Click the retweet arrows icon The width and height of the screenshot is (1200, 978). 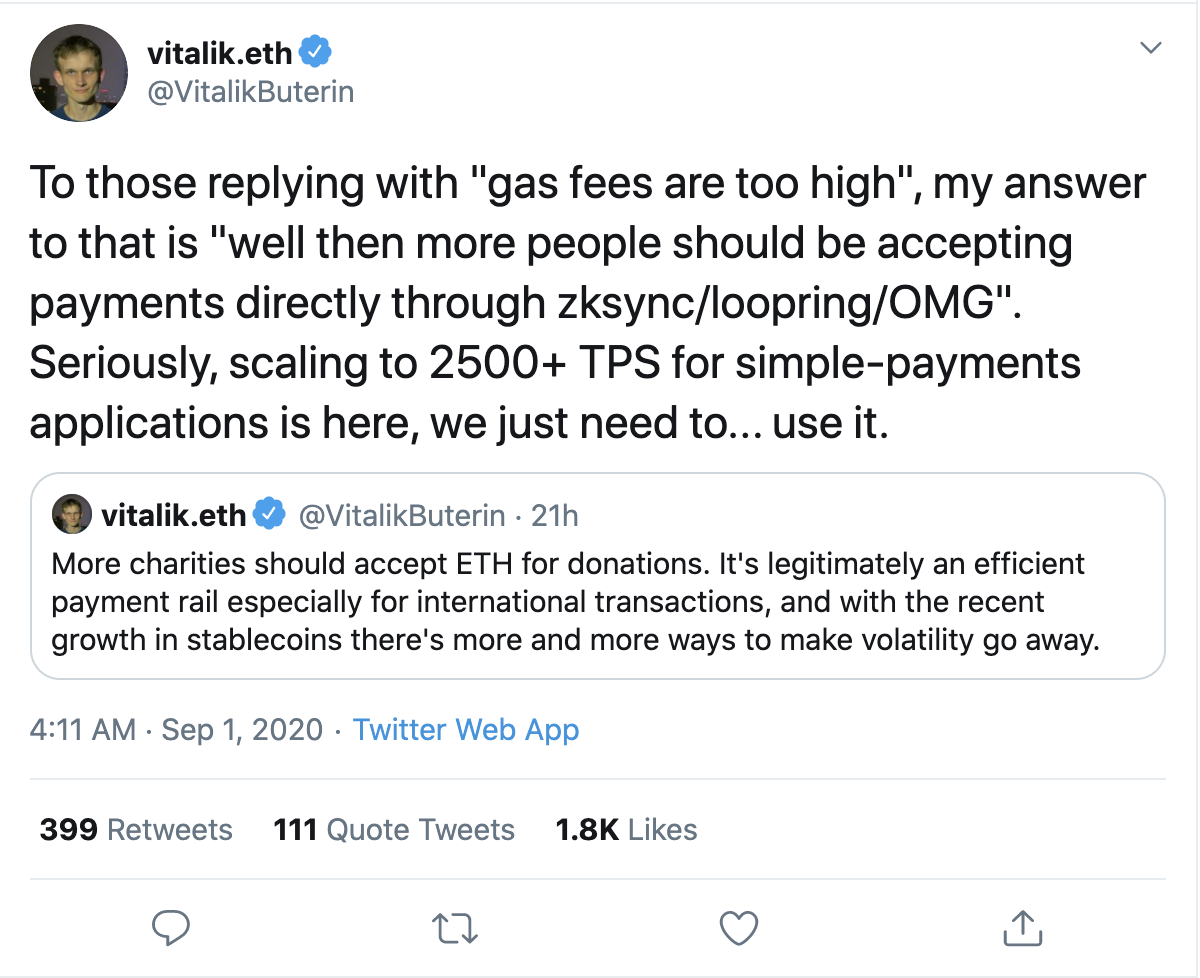click(458, 928)
